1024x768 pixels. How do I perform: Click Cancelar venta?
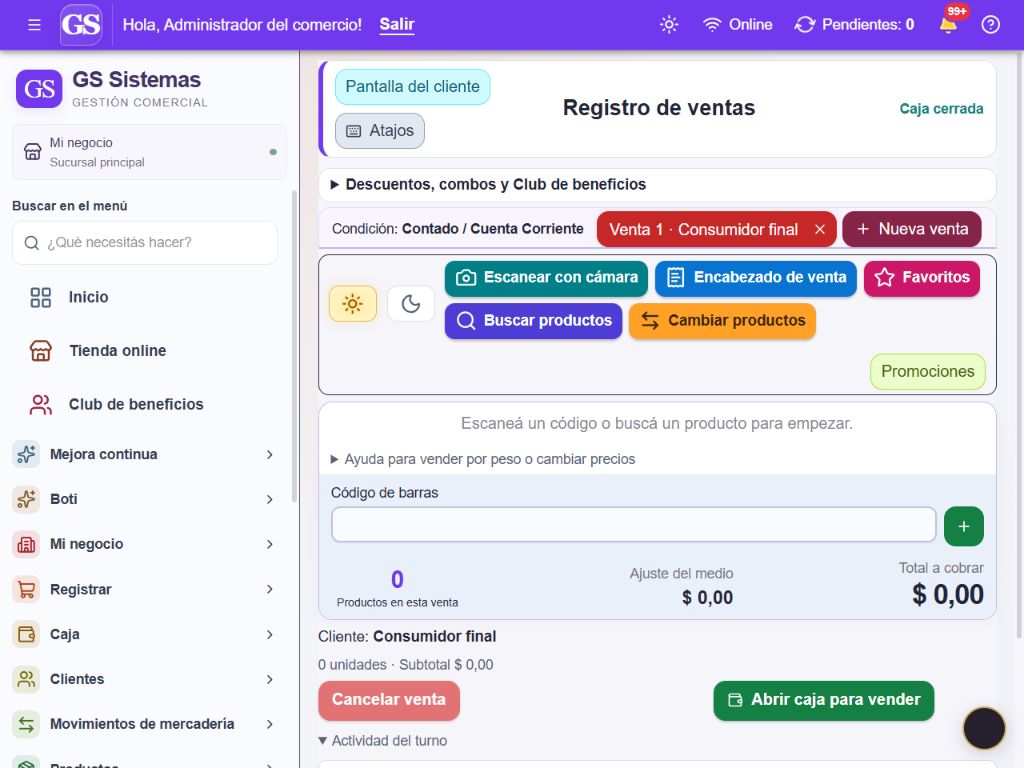pyautogui.click(x=389, y=701)
